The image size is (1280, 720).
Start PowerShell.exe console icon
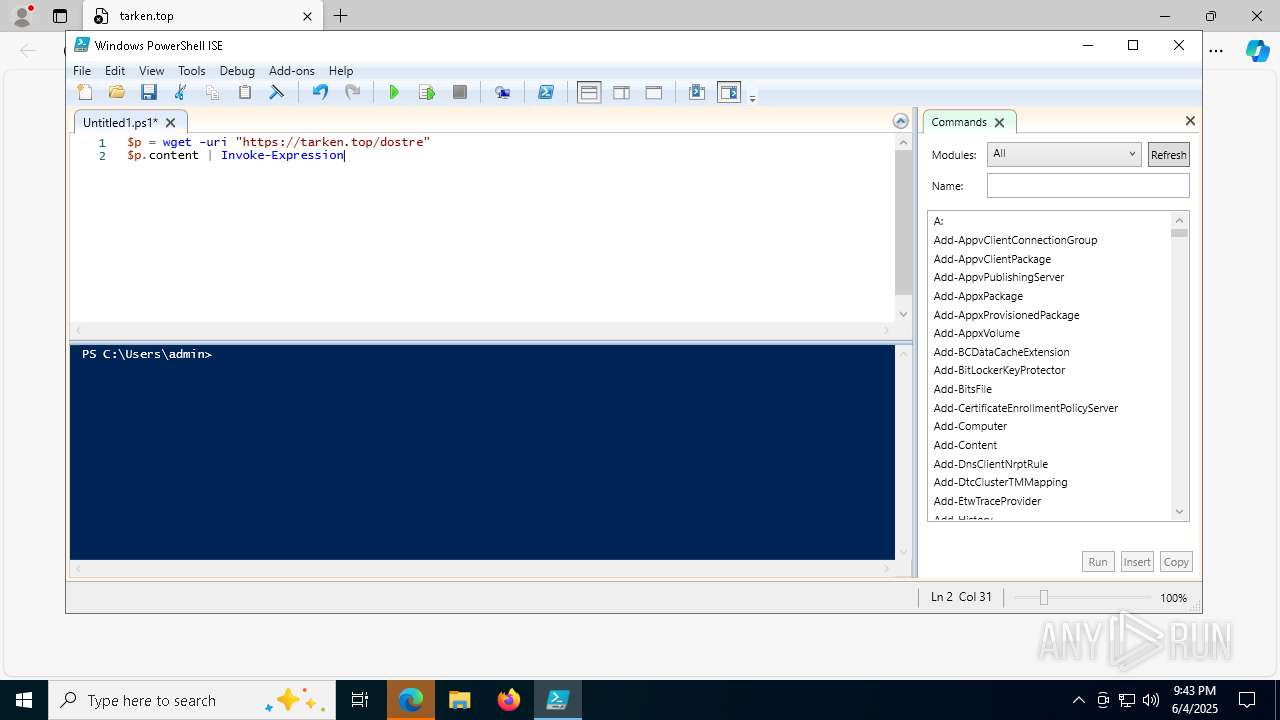tap(546, 92)
